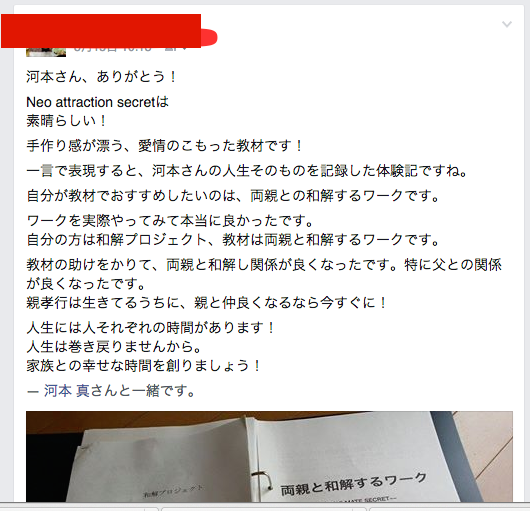Click the line starting 手作り感が漂う
The image size is (530, 511).
(x=165, y=146)
